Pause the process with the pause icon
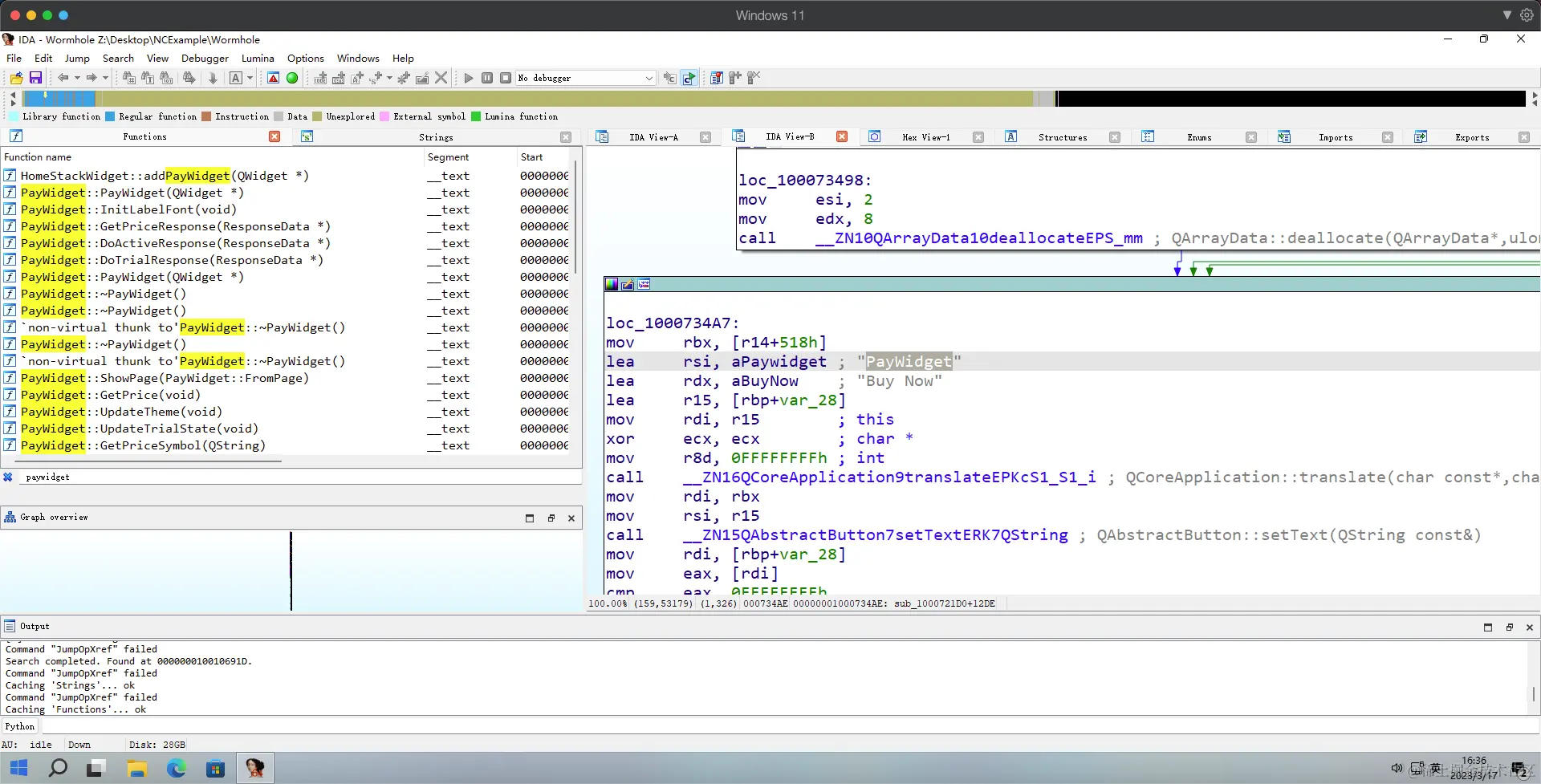1541x784 pixels. tap(487, 78)
